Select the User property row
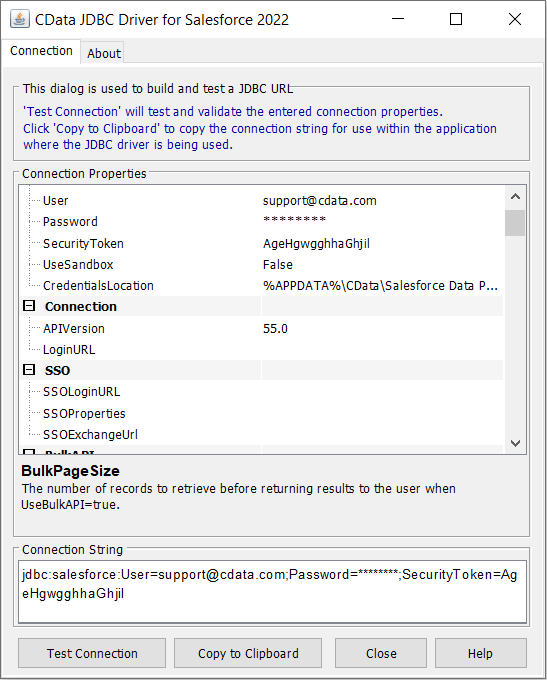The height and width of the screenshot is (680, 547). pyautogui.click(x=262, y=200)
